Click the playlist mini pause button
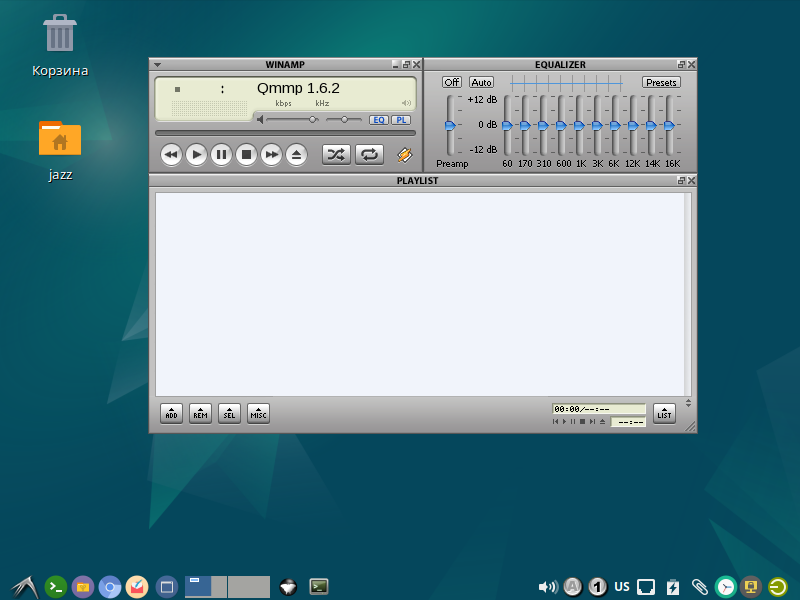Image resolution: width=800 pixels, height=600 pixels. [x=573, y=421]
